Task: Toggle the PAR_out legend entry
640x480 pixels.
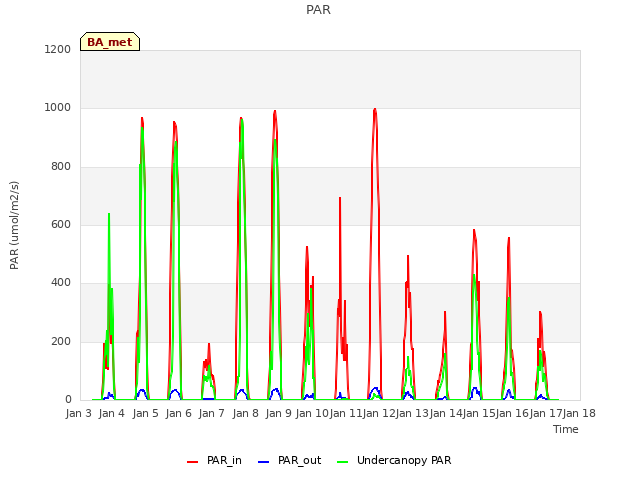Action: 290,460
